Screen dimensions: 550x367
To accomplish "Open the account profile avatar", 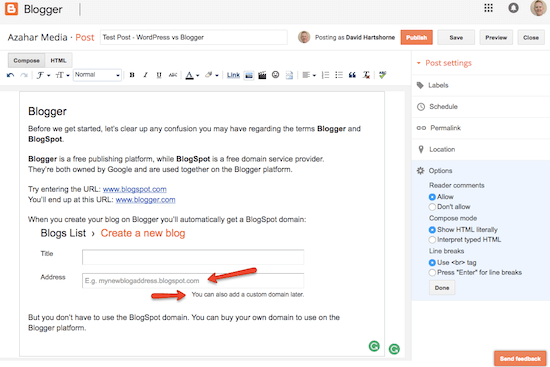I will [538, 8].
